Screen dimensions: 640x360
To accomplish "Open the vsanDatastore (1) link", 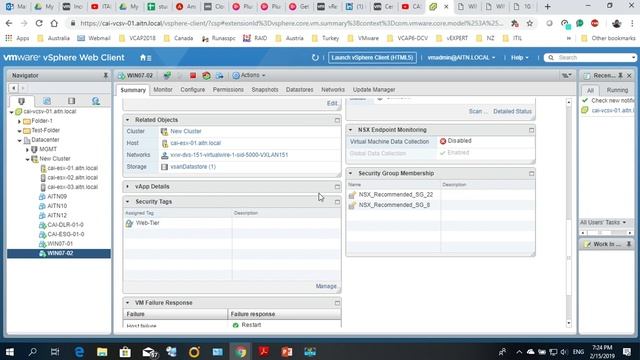I will pos(193,167).
